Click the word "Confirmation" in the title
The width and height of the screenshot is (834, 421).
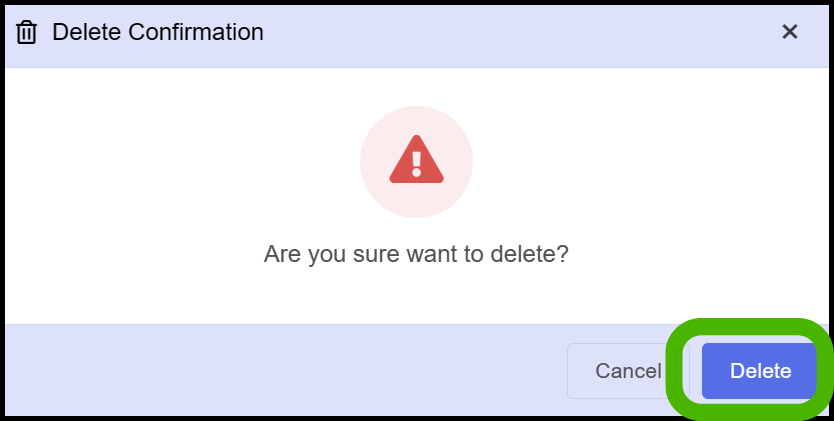[196, 32]
